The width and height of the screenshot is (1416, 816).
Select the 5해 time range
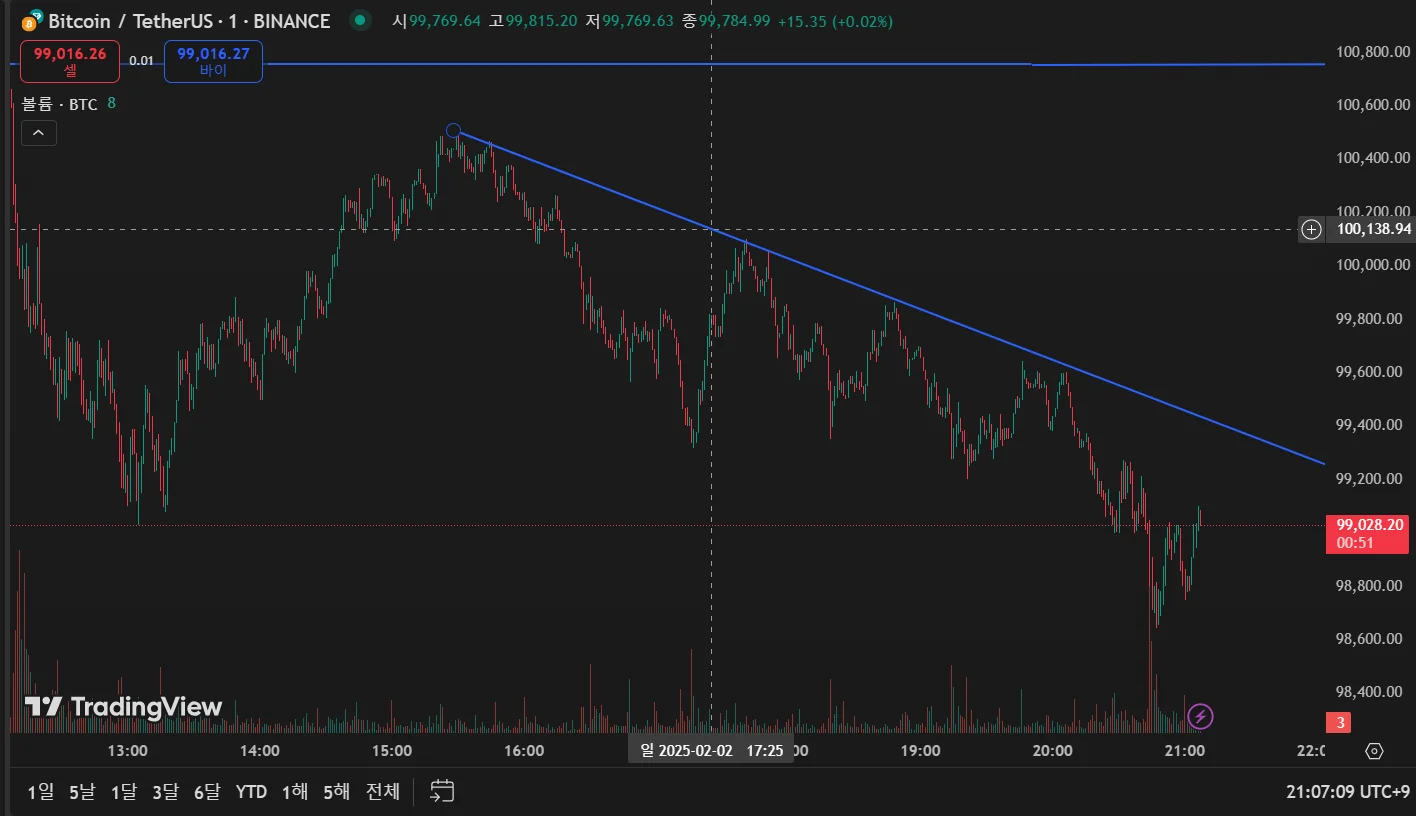(336, 792)
